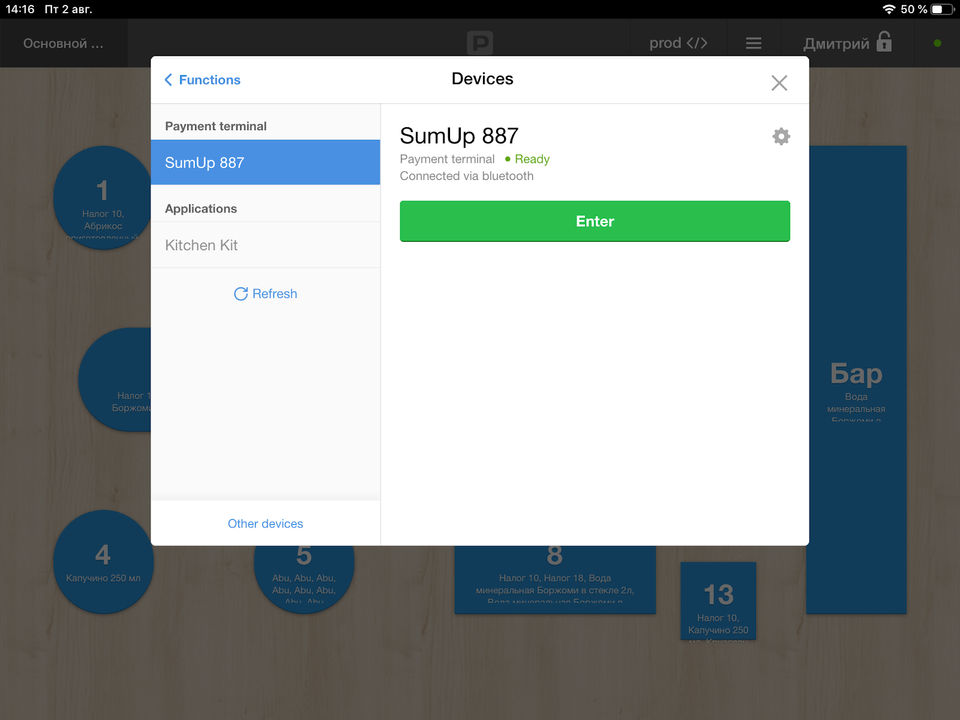The image size is (960, 720).
Task: Select table 8 on the floor plan
Action: [x=555, y=579]
